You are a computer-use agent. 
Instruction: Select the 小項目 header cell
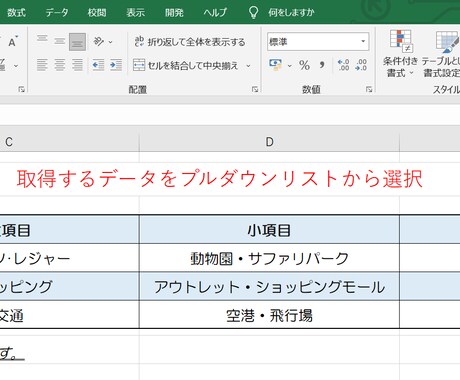pyautogui.click(x=269, y=230)
